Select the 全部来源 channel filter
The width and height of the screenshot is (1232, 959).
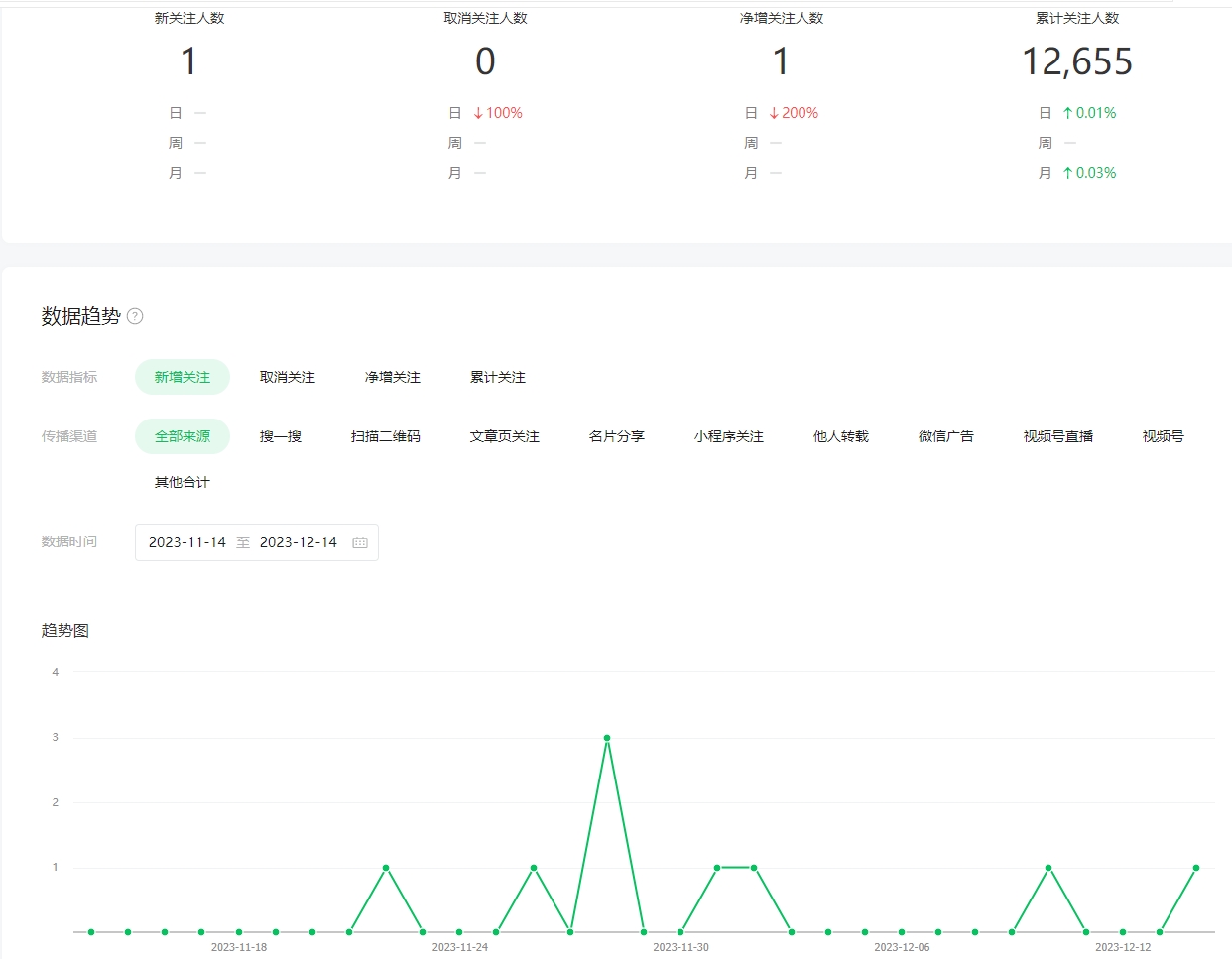click(183, 436)
